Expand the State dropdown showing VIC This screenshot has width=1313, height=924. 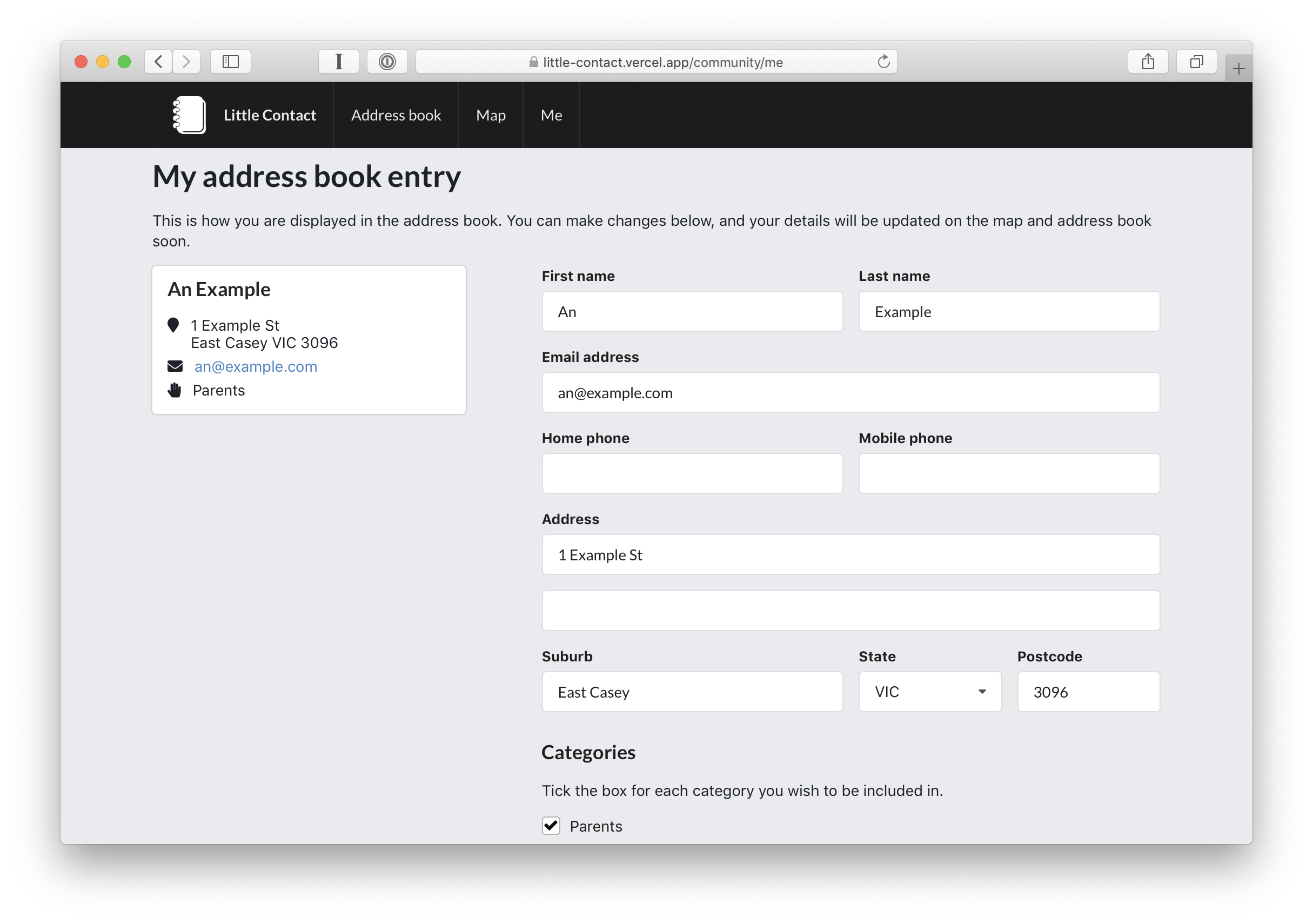(x=930, y=692)
